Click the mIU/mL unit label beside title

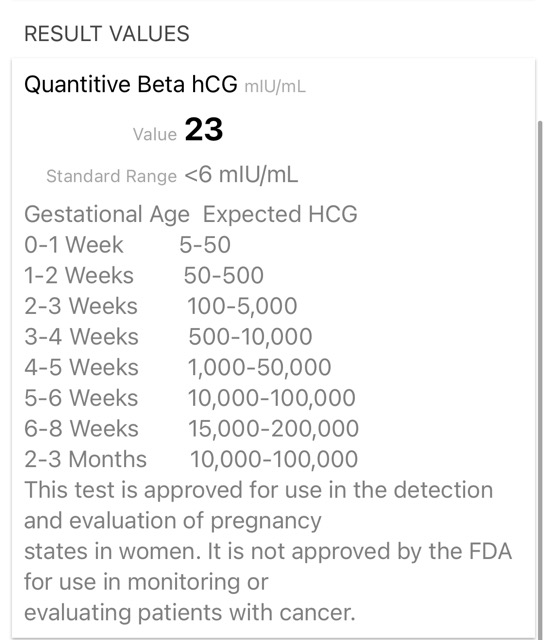pos(275,87)
